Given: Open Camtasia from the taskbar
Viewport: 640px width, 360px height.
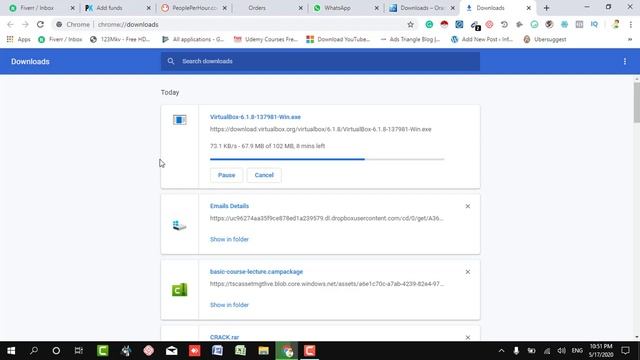Looking at the screenshot, I should (103, 351).
